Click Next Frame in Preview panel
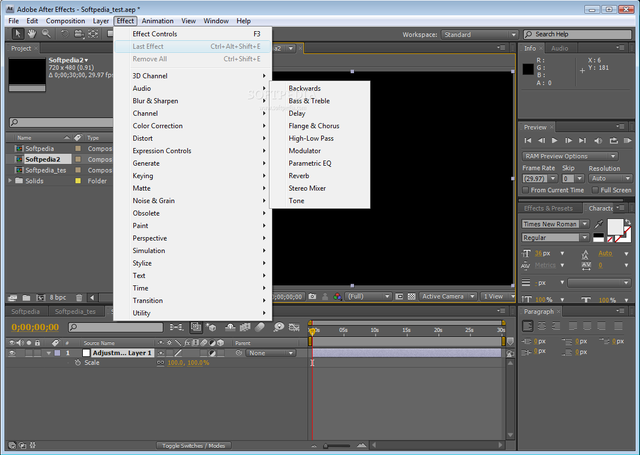 568,140
